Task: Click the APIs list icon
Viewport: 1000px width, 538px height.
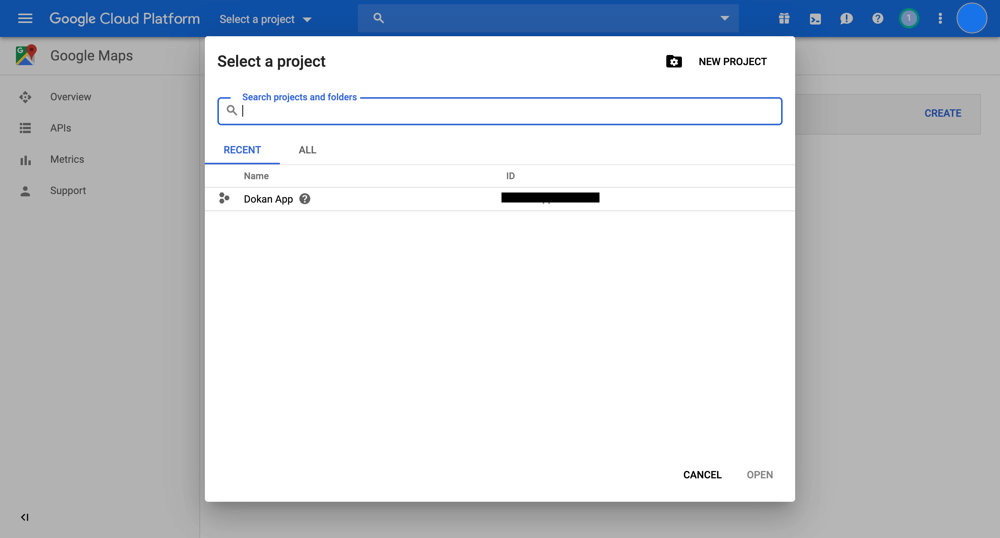Action: (25, 128)
